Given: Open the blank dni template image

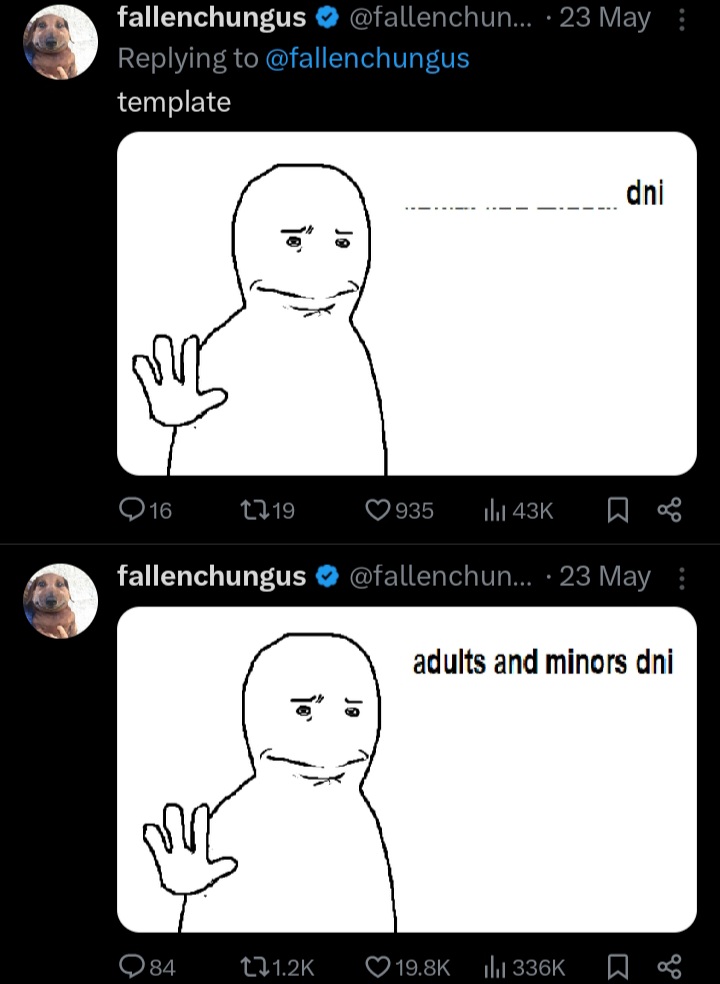Looking at the screenshot, I should pos(407,303).
